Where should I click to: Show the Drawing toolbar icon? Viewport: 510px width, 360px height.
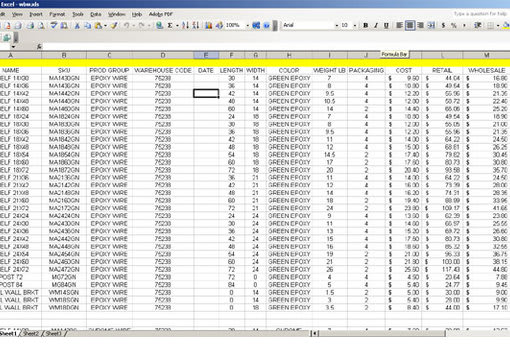coord(219,25)
